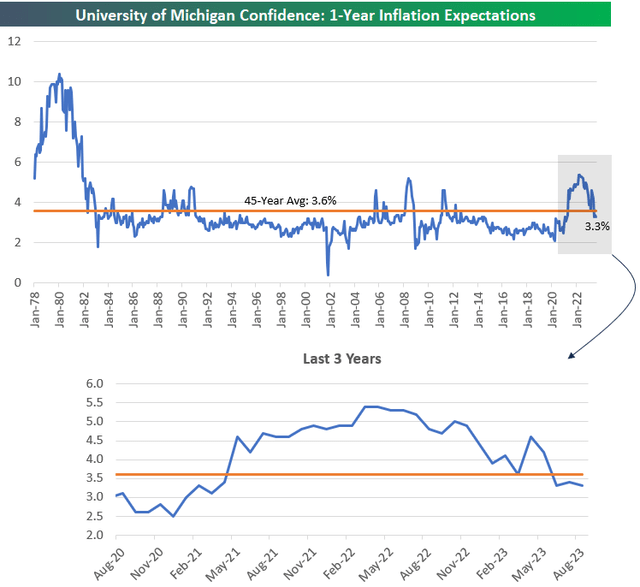This screenshot has height=587, width=640.
Task: Click the Feb-21 axis label
Action: click(x=186, y=564)
